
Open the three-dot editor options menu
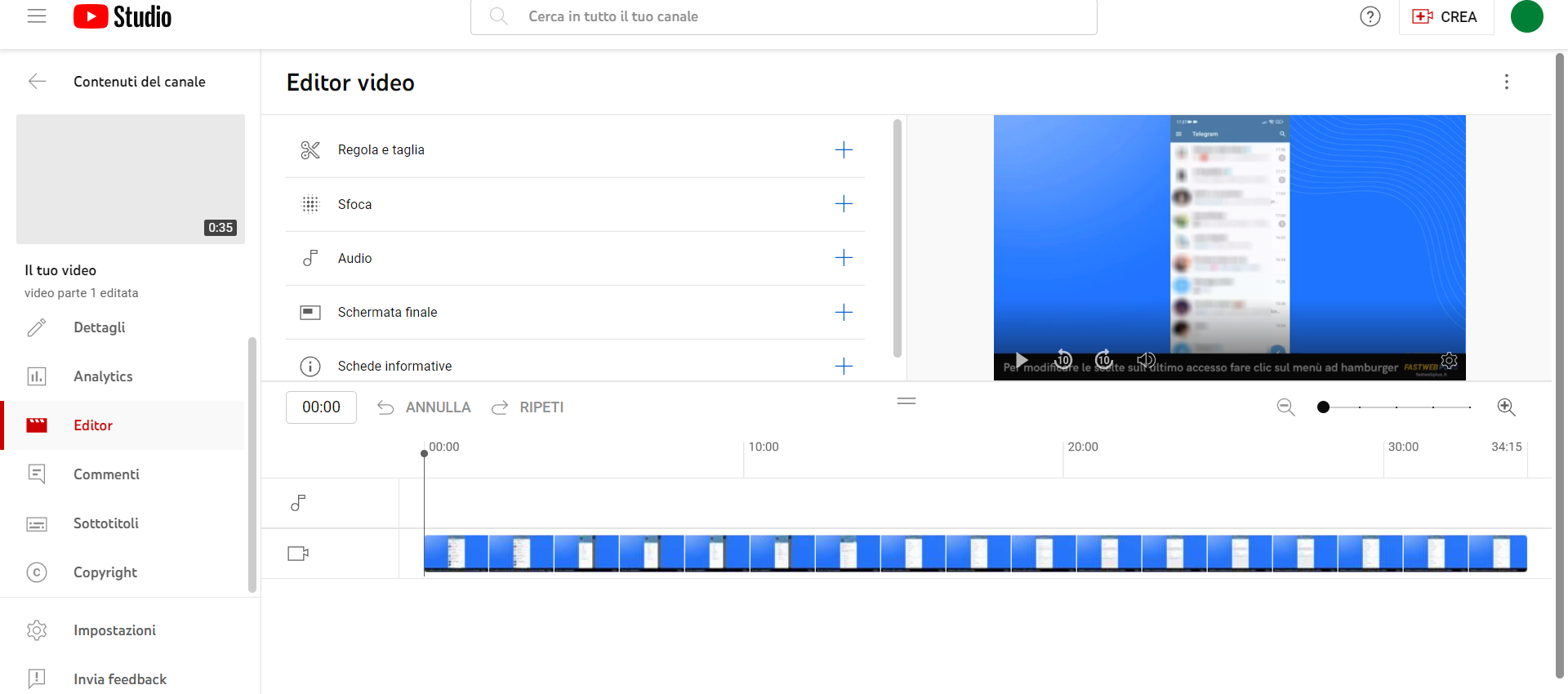(x=1506, y=82)
